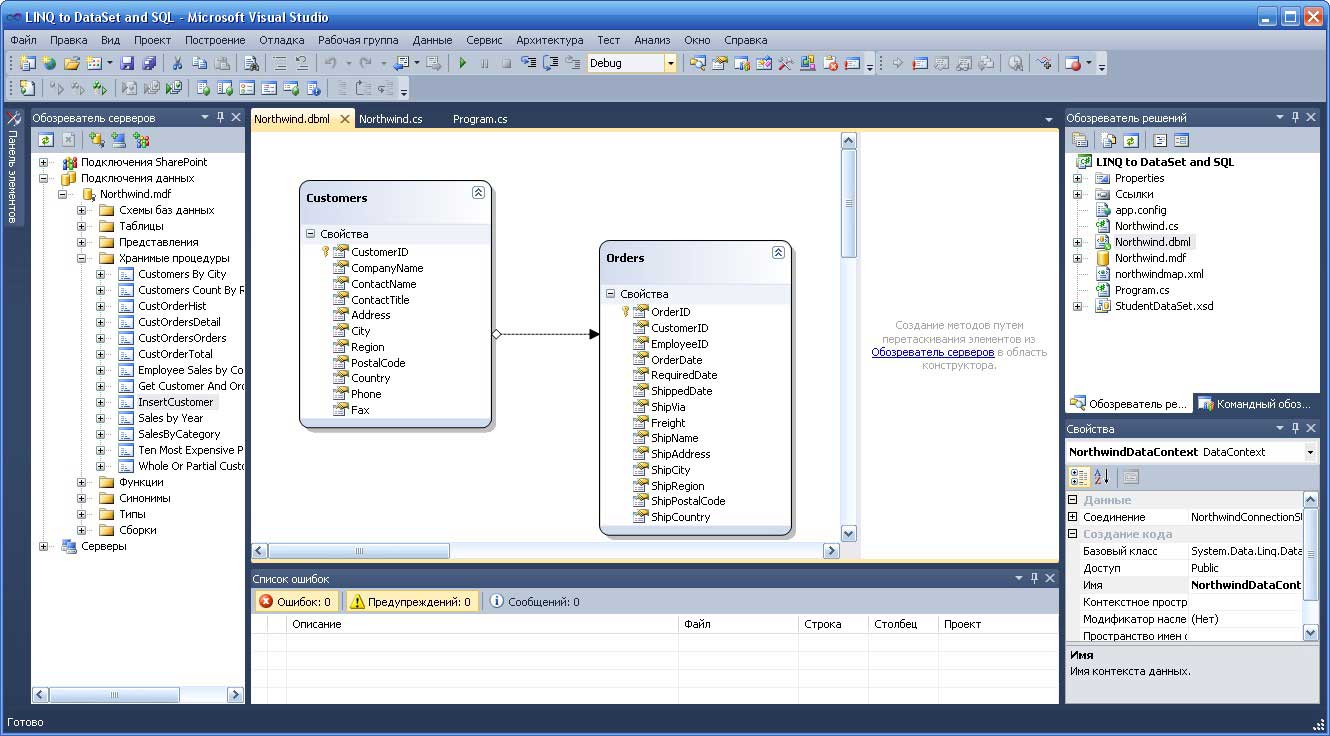Toggle auto-hide pin on Properties panel
This screenshot has width=1330, height=736.
pos(1295,429)
